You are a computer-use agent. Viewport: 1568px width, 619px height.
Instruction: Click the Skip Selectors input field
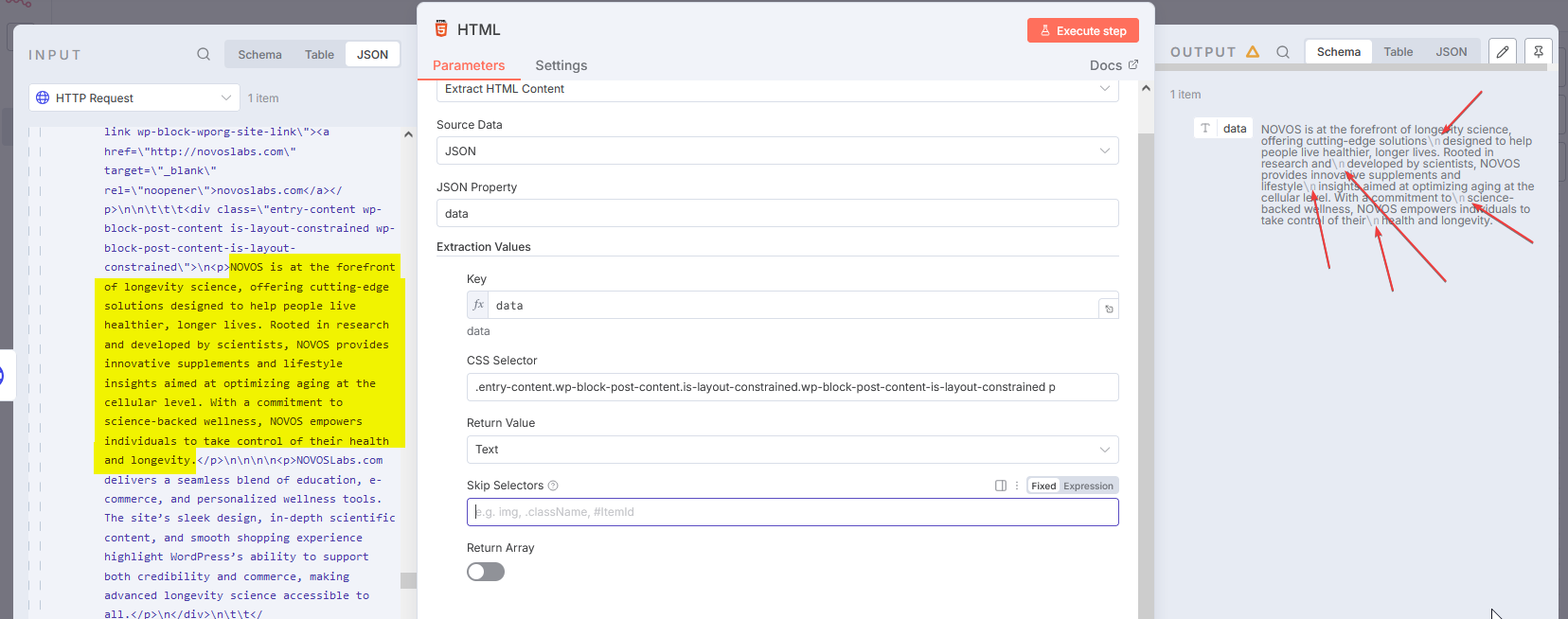pos(793,512)
